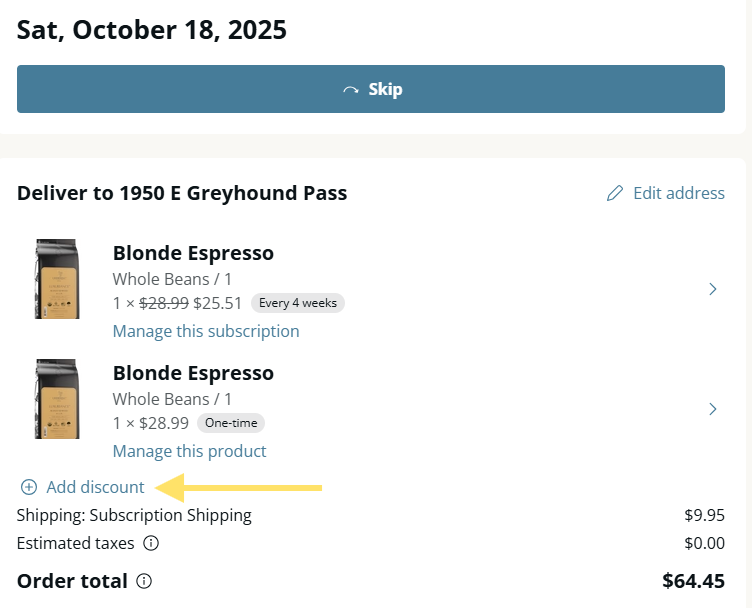Click the One-time badge
The height and width of the screenshot is (608, 752).
(231, 423)
